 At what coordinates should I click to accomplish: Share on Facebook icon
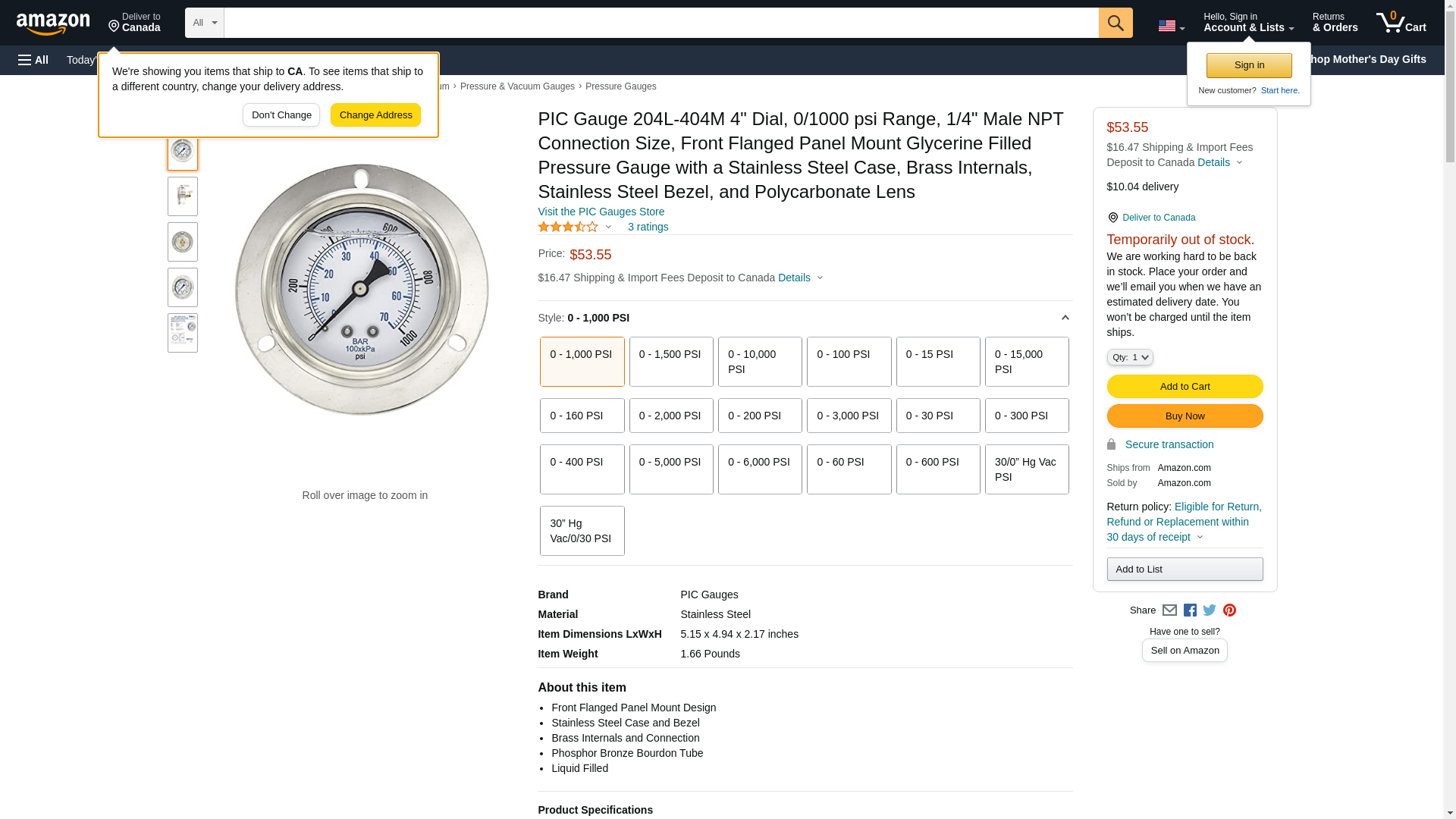[1190, 610]
